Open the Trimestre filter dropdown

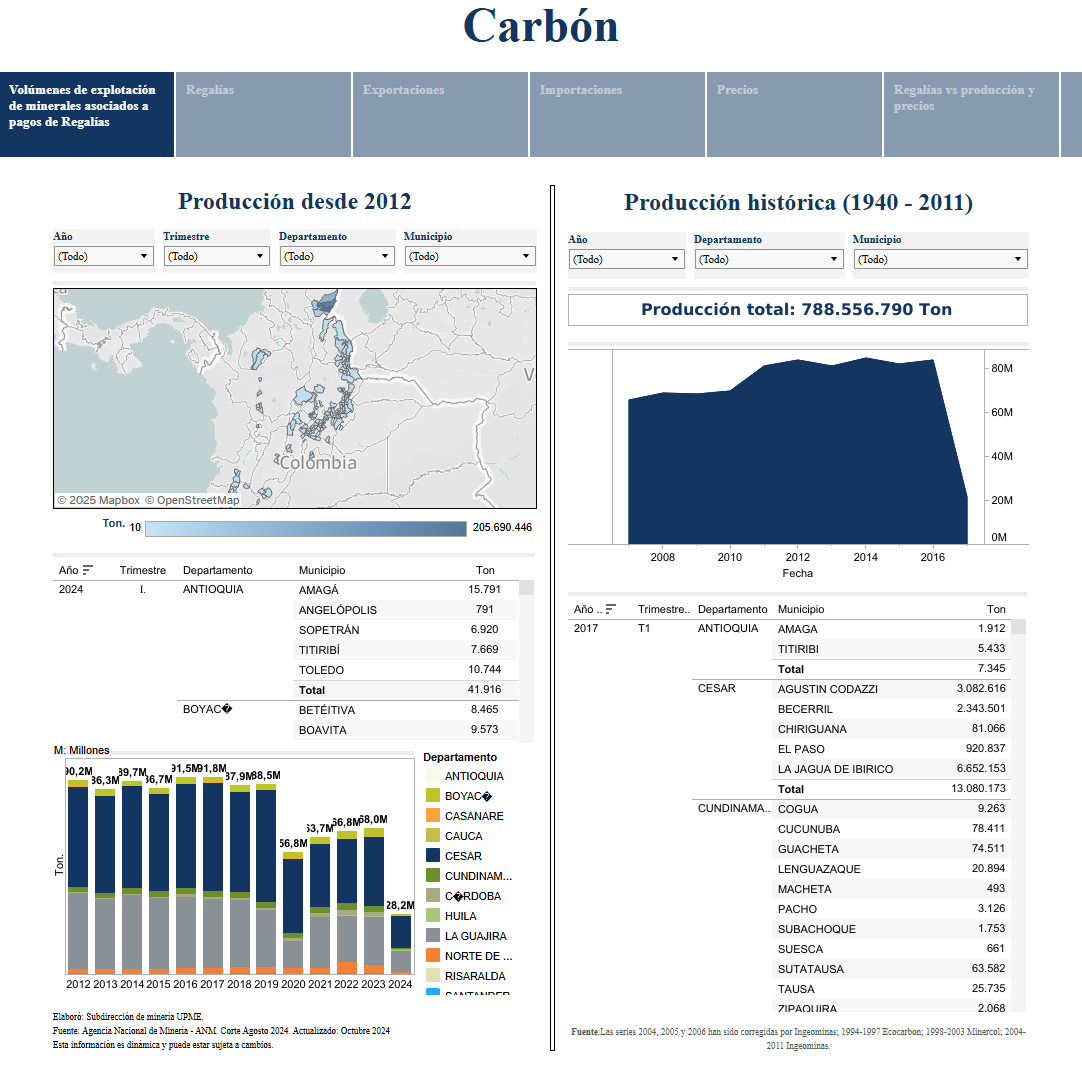(x=216, y=256)
